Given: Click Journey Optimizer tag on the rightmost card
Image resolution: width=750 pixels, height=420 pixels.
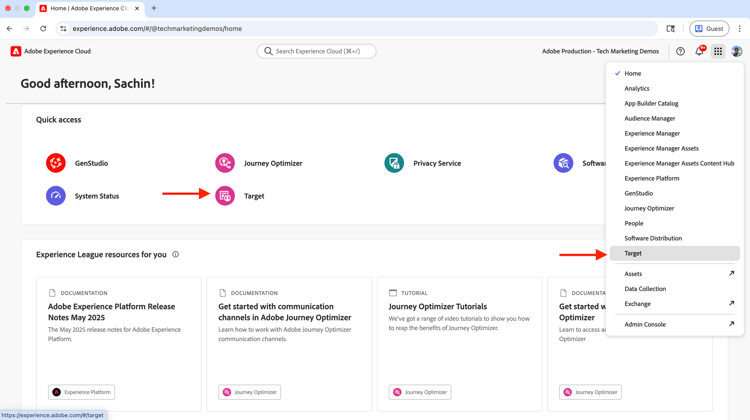Looking at the screenshot, I should coord(590,392).
